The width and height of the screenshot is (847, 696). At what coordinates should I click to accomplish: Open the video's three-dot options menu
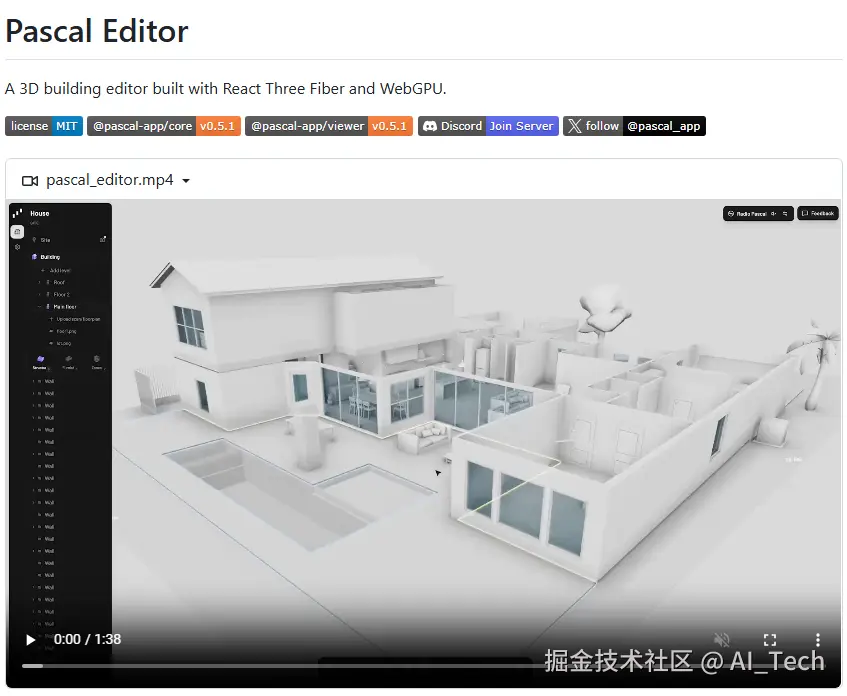[x=818, y=640]
